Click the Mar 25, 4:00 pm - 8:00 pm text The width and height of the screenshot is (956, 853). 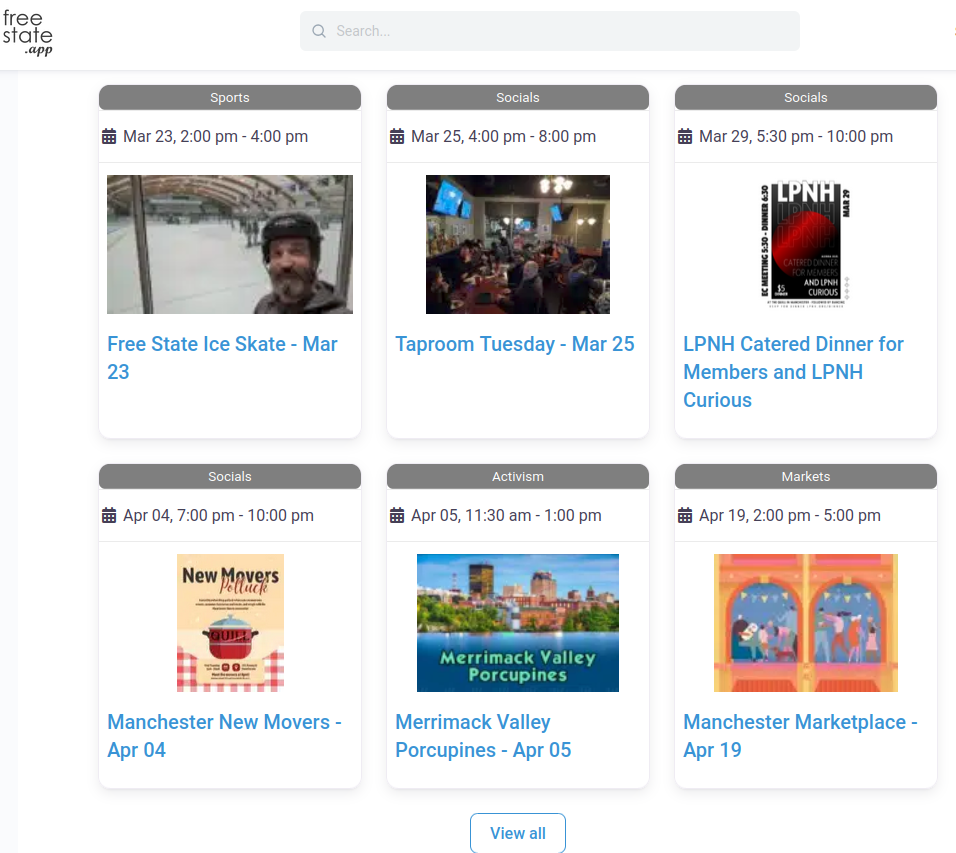coord(503,137)
